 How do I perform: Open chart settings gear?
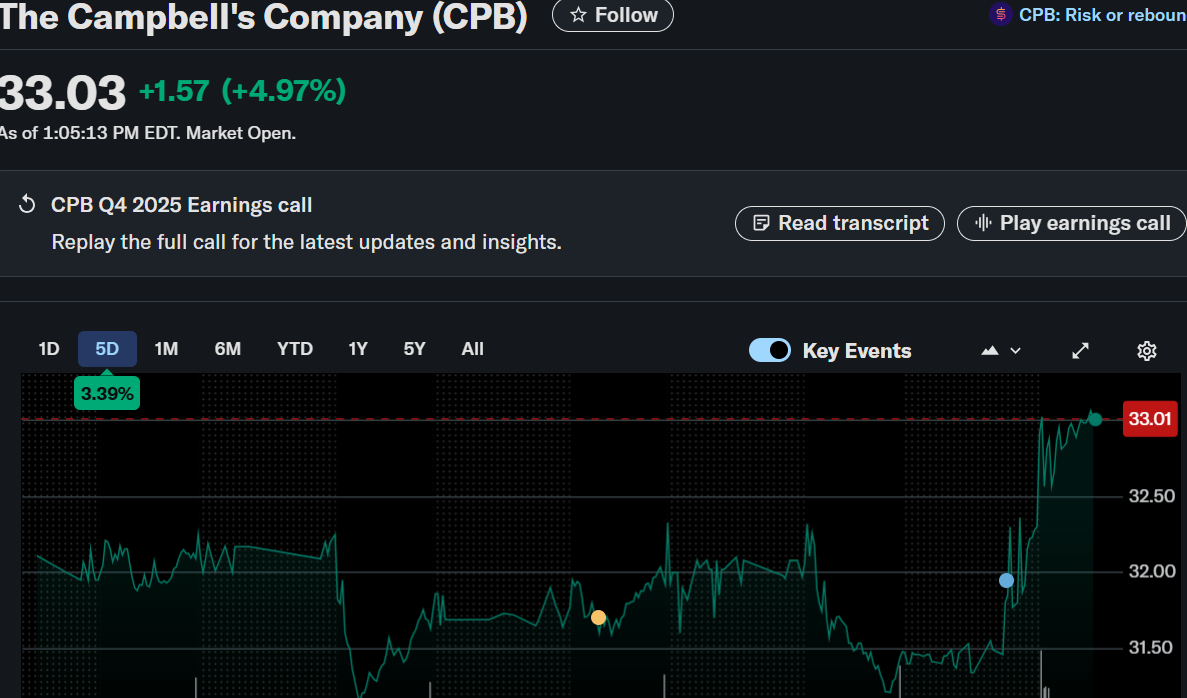[1147, 351]
